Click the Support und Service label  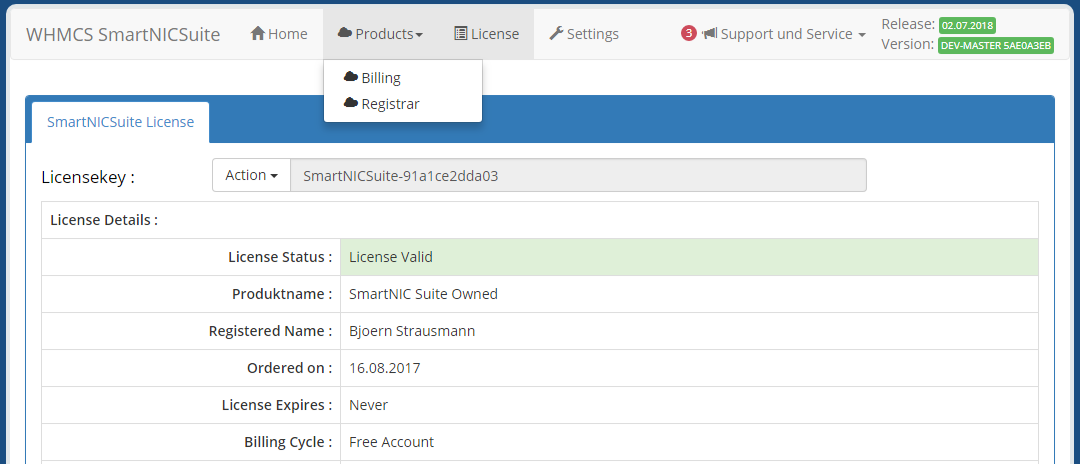[x=787, y=34]
